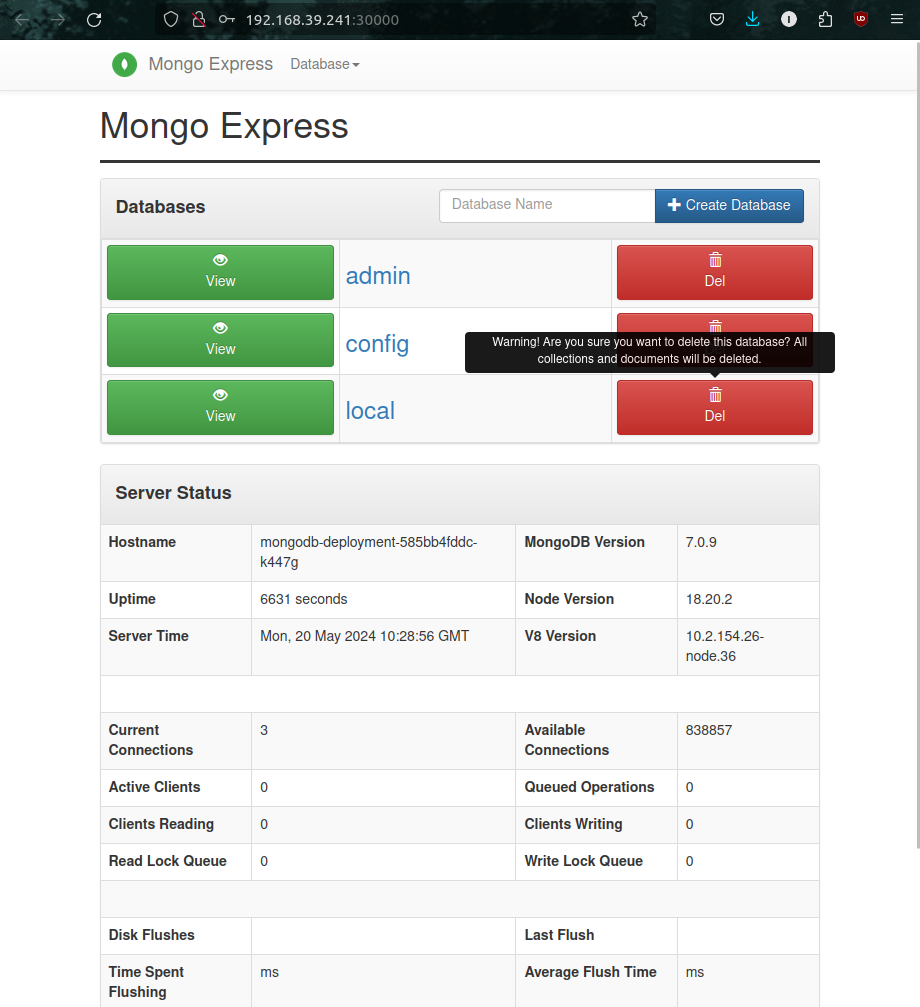Screen dimensions: 920x1007
Task: Open the Extensions puzzle icon
Action: (x=825, y=20)
